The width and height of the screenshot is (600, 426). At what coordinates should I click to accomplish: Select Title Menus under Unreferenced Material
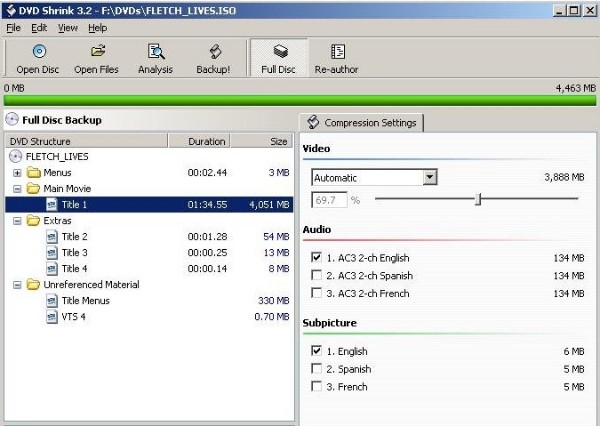point(86,301)
